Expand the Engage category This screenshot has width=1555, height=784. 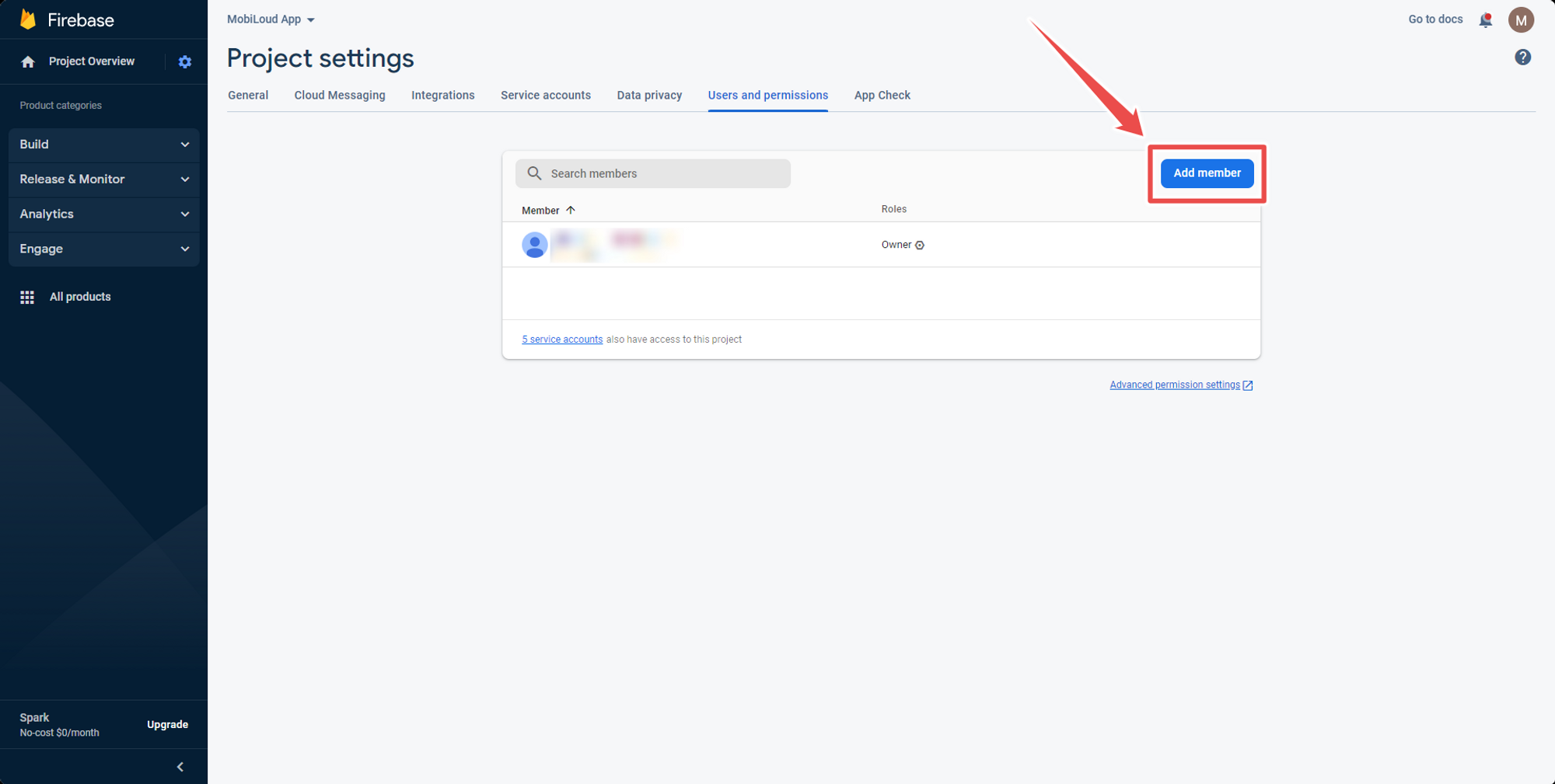[x=104, y=249]
